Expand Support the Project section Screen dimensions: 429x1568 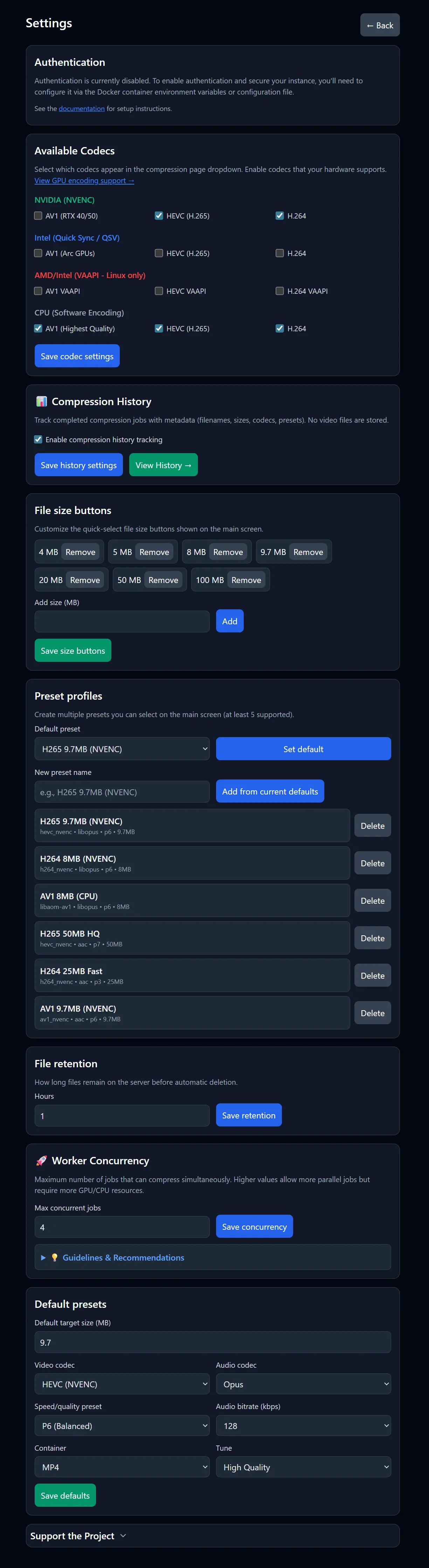pos(78,1536)
